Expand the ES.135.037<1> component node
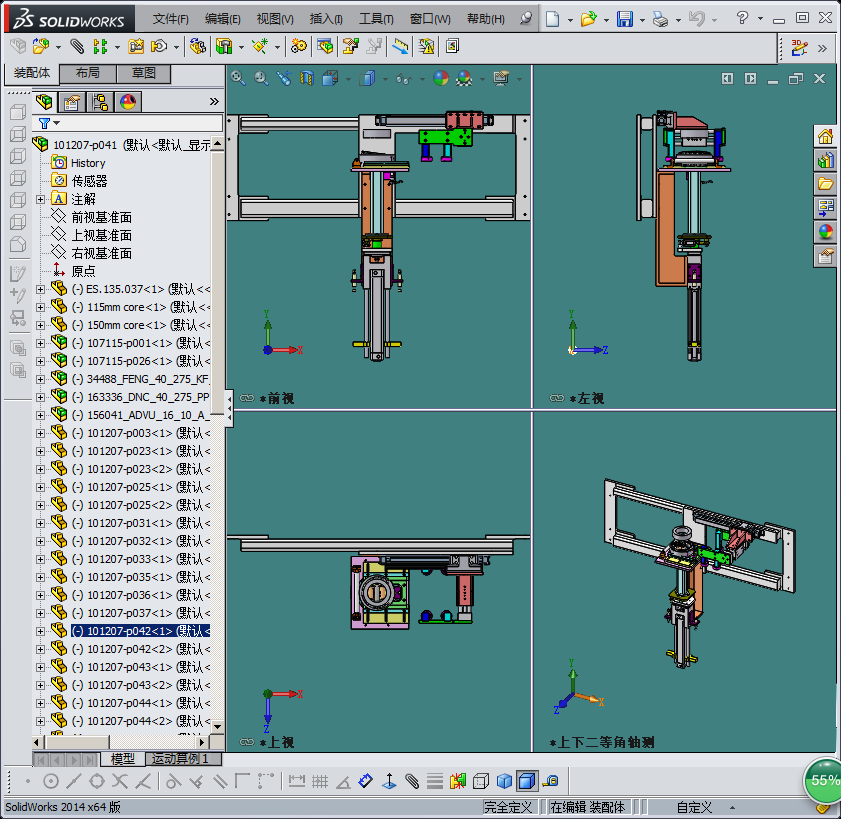This screenshot has height=819, width=841. (x=41, y=289)
